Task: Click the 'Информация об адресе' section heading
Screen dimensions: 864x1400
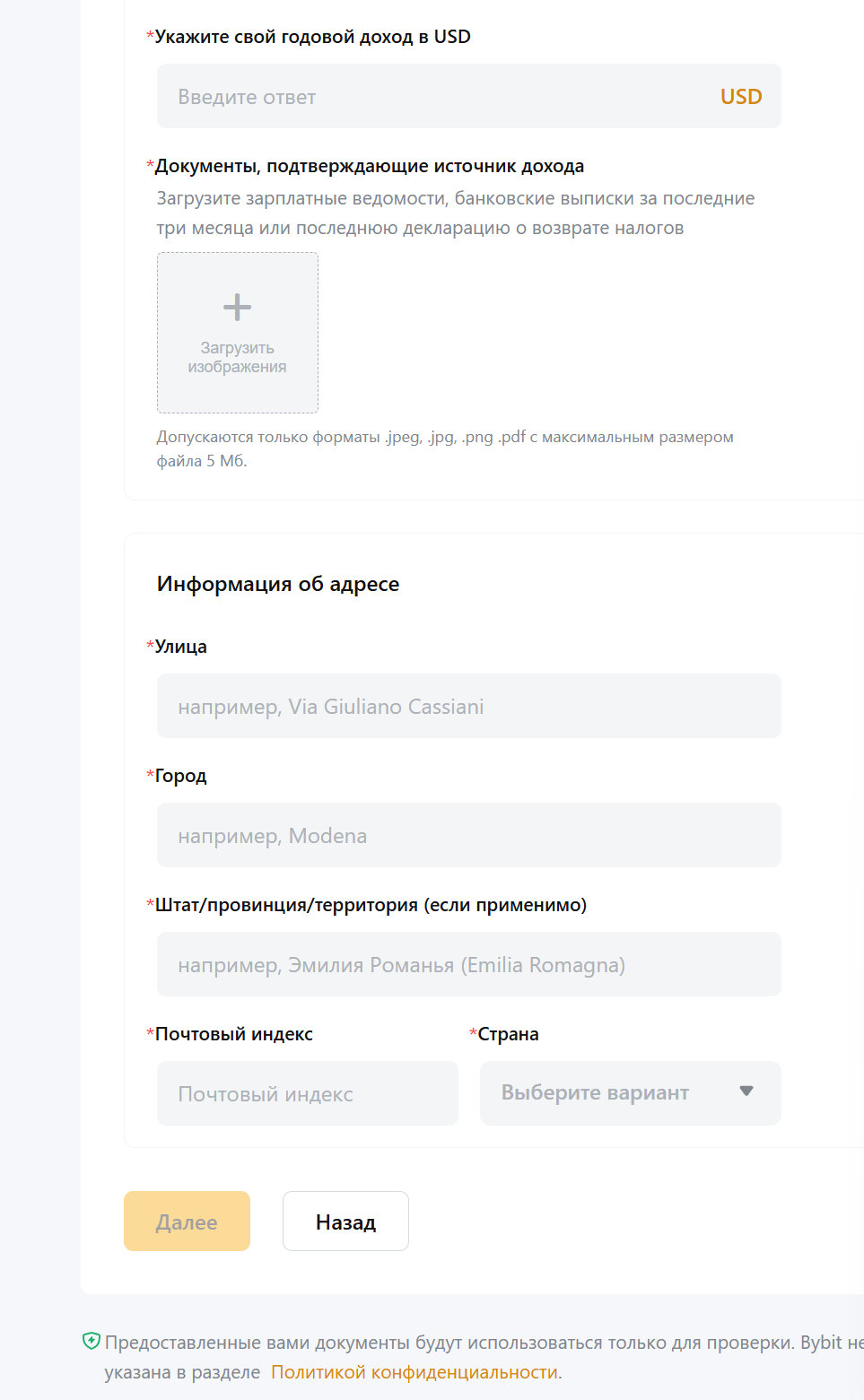Action: pyautogui.click(x=278, y=584)
